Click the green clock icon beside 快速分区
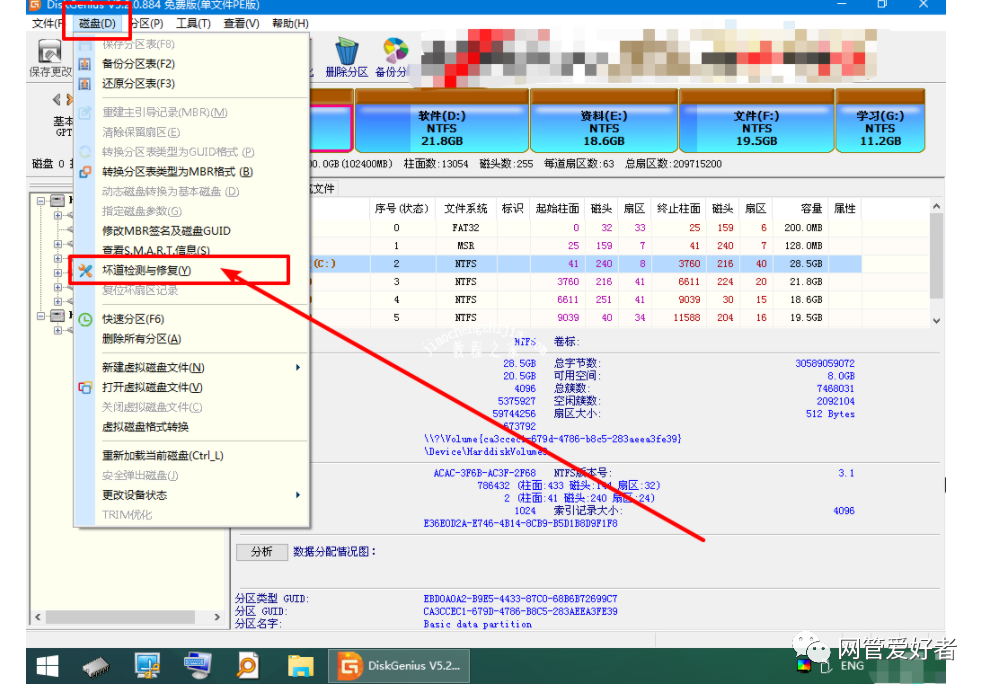 (x=85, y=319)
